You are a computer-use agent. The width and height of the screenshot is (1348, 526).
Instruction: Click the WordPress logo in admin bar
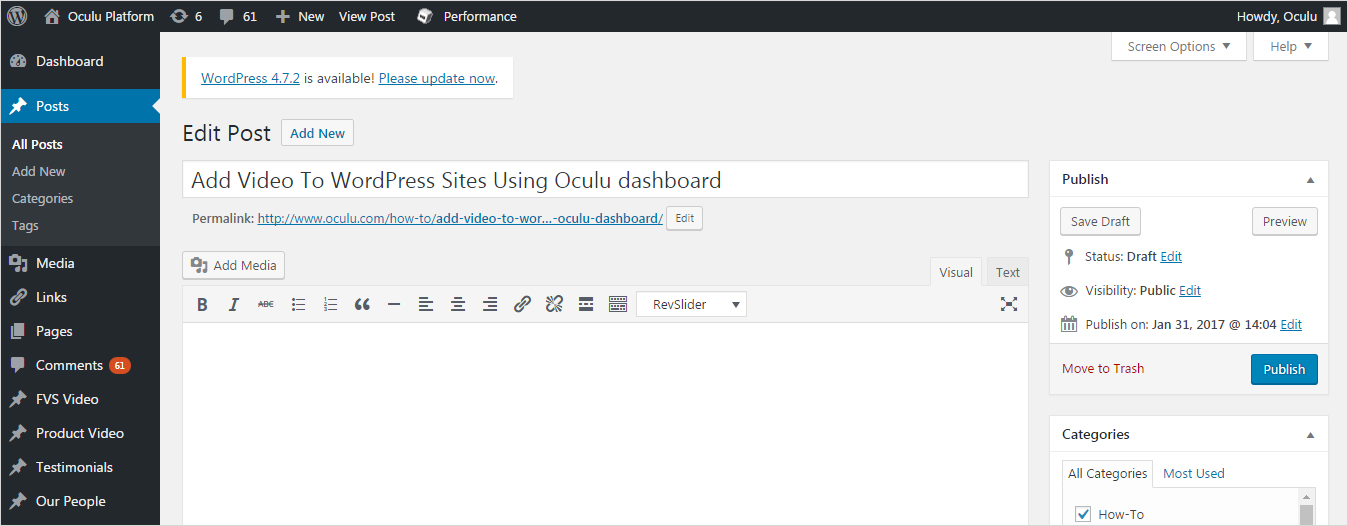click(x=17, y=16)
